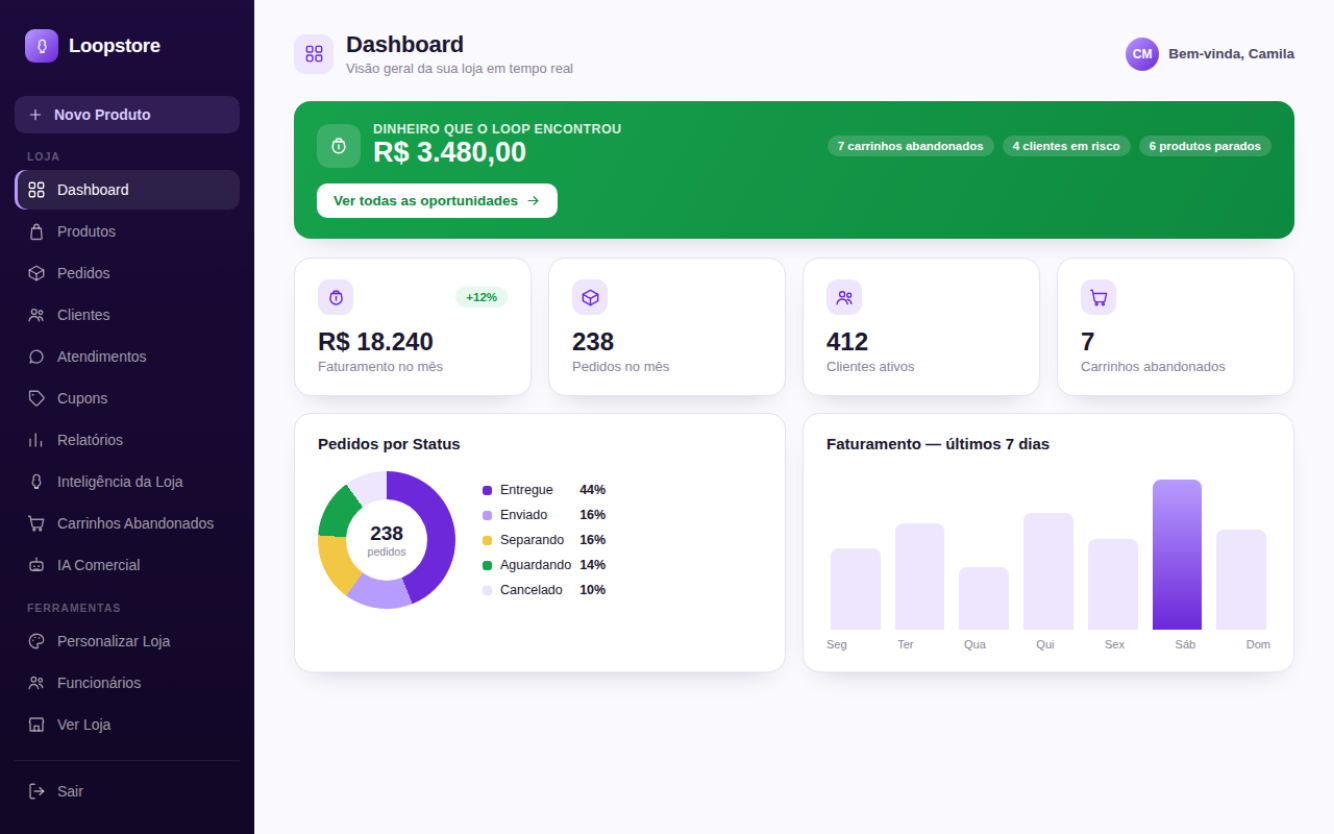The image size is (1334, 834).
Task: Open Funcionários from the sidebar
Action: click(x=127, y=683)
